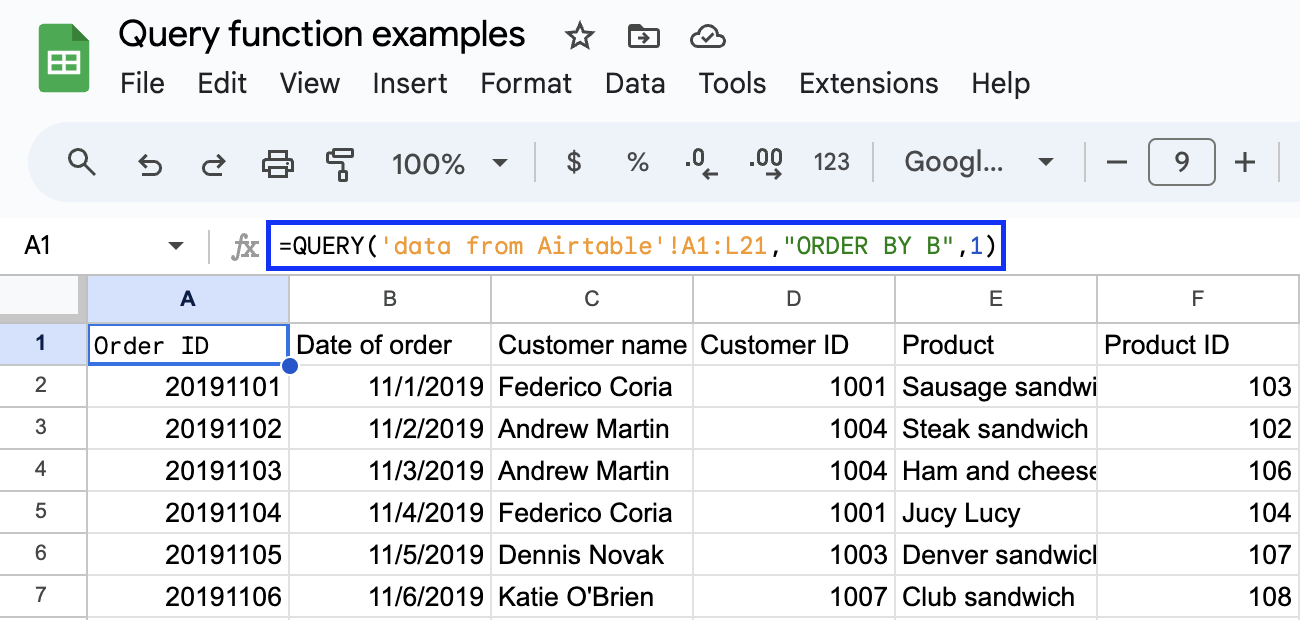Select the Katie O'Brien cell

click(x=592, y=596)
